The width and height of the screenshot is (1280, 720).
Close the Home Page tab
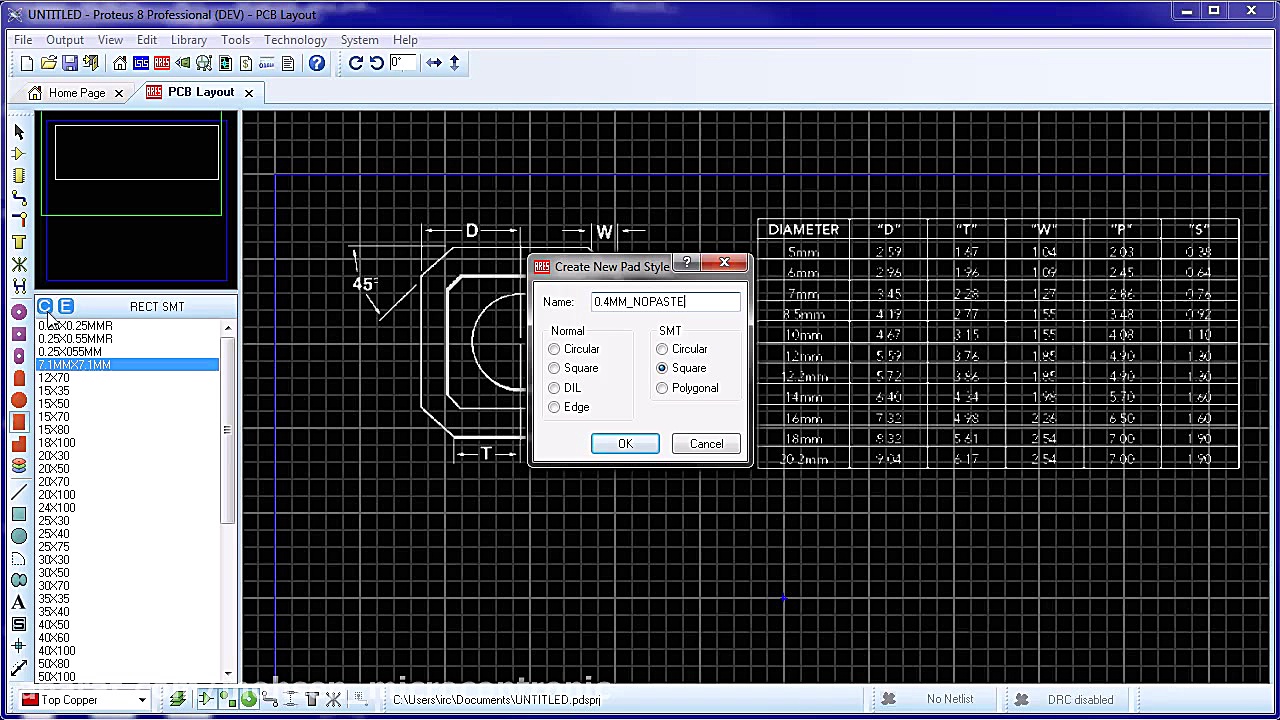point(118,93)
